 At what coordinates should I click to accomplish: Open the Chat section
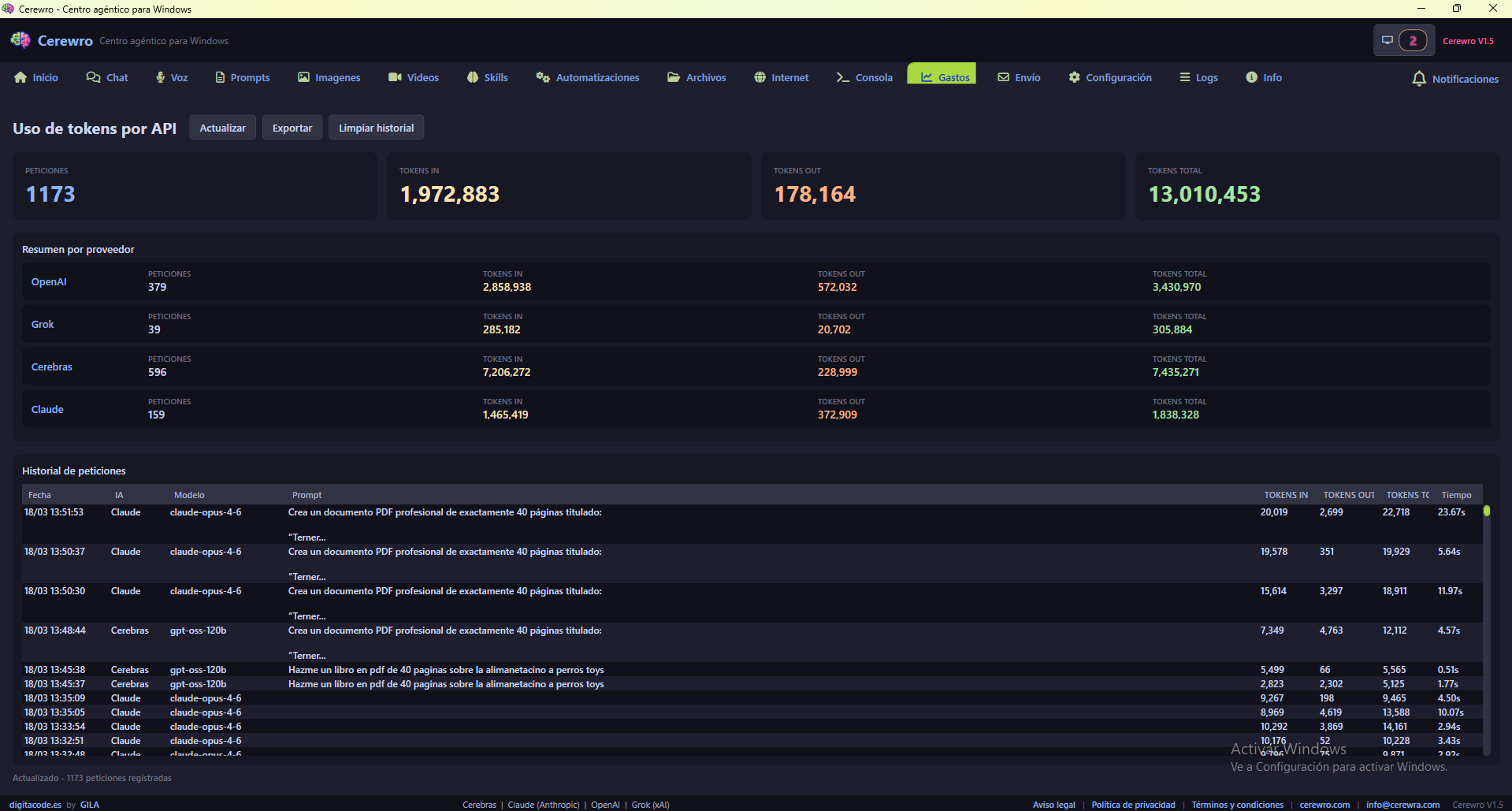coord(107,77)
